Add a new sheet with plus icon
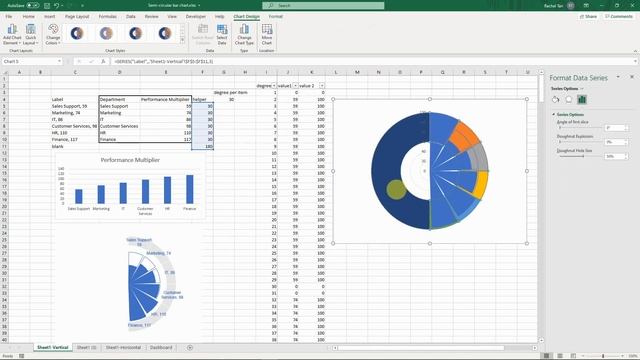 tap(190, 347)
